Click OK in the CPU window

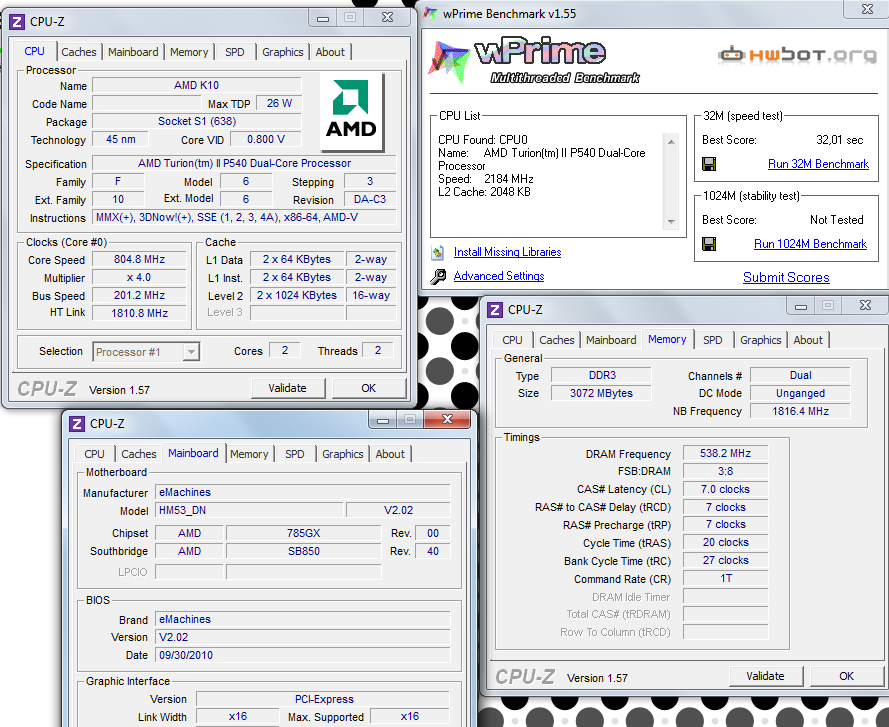coord(369,388)
